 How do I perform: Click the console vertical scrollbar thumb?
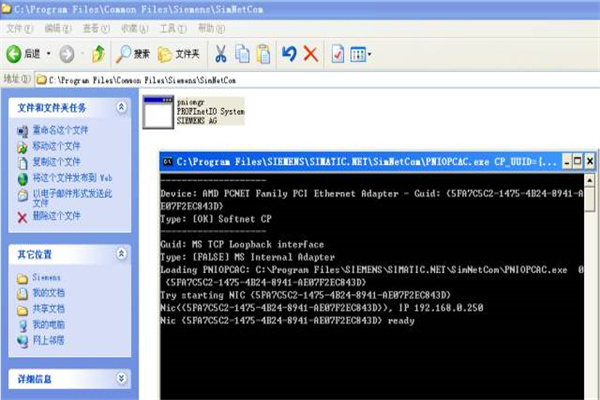pos(590,199)
